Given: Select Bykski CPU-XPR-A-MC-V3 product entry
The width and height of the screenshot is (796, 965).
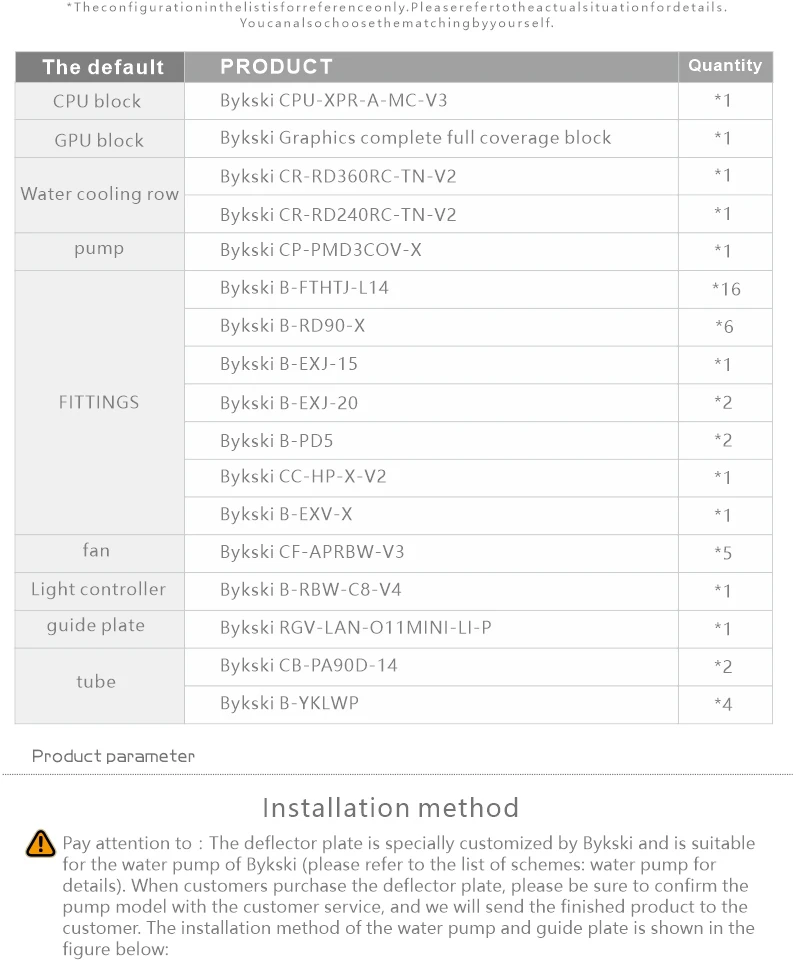Looking at the screenshot, I should (x=334, y=100).
